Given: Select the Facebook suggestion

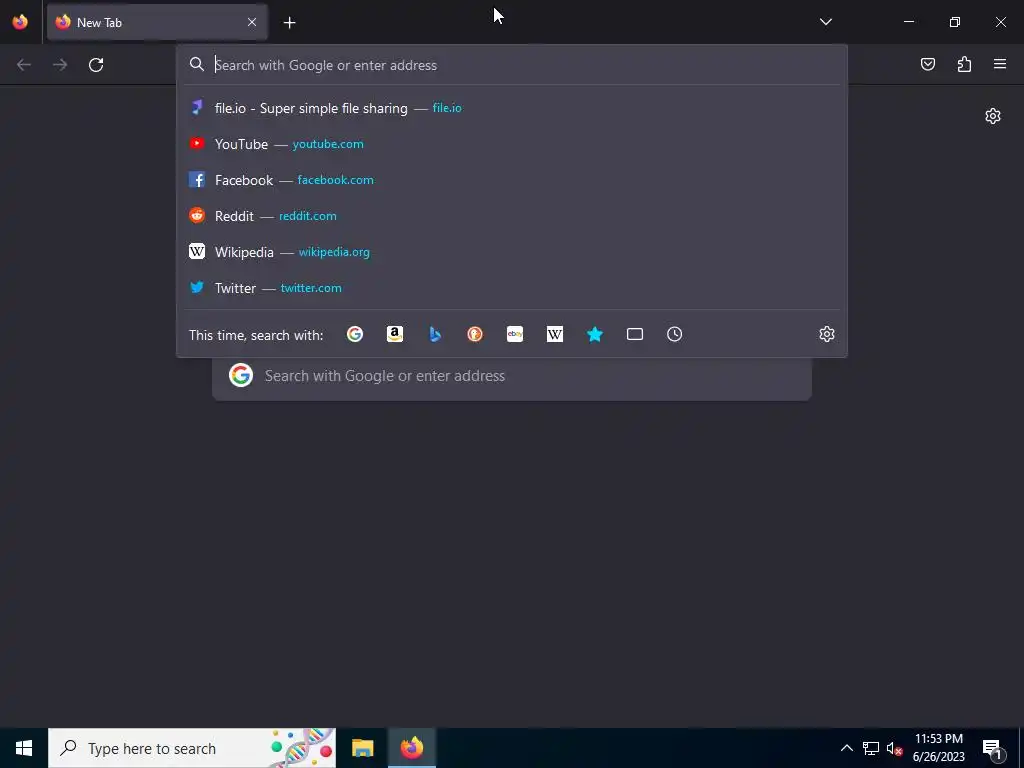Looking at the screenshot, I should tap(511, 180).
